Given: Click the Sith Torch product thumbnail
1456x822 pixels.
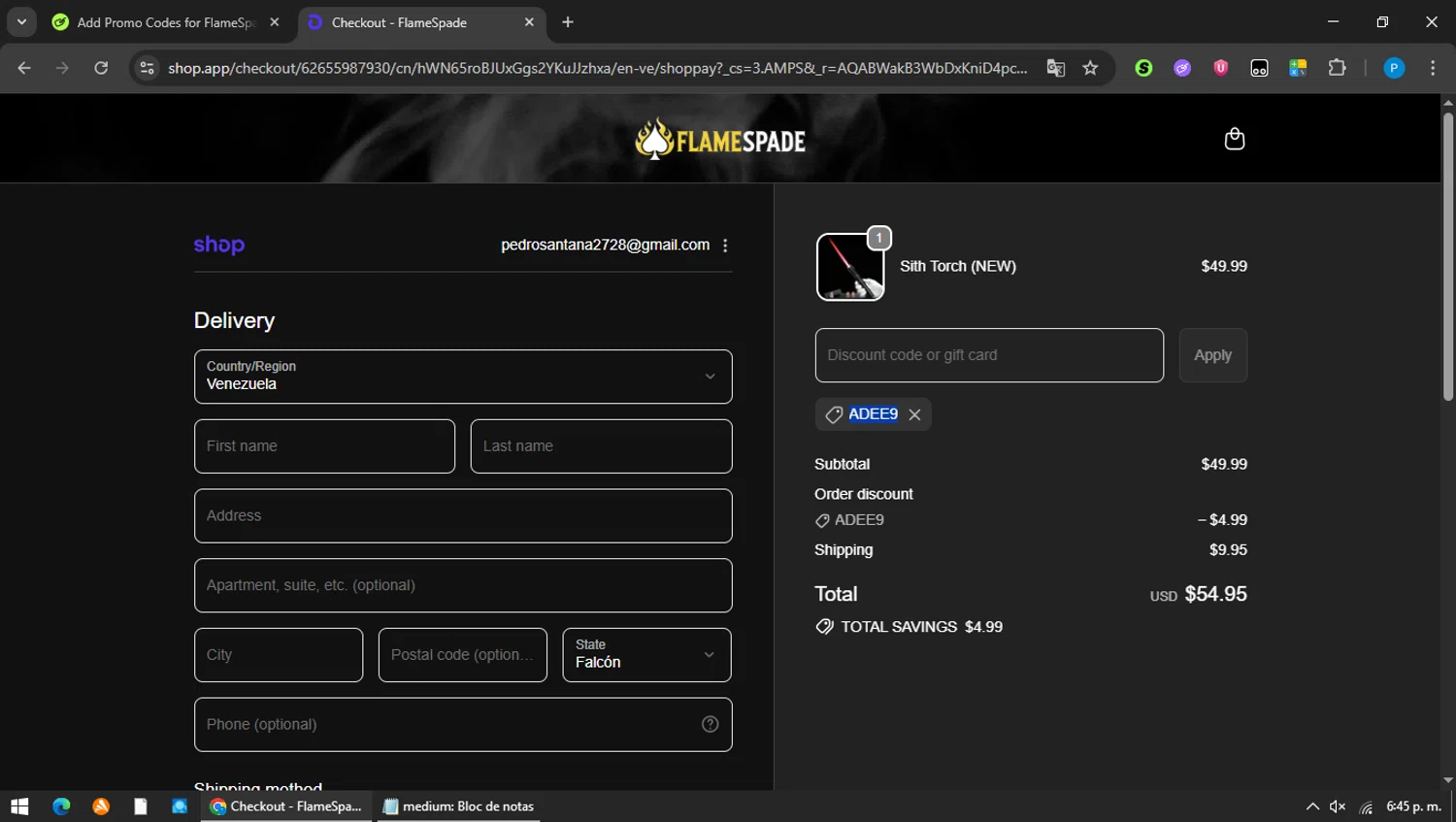Looking at the screenshot, I should [850, 267].
